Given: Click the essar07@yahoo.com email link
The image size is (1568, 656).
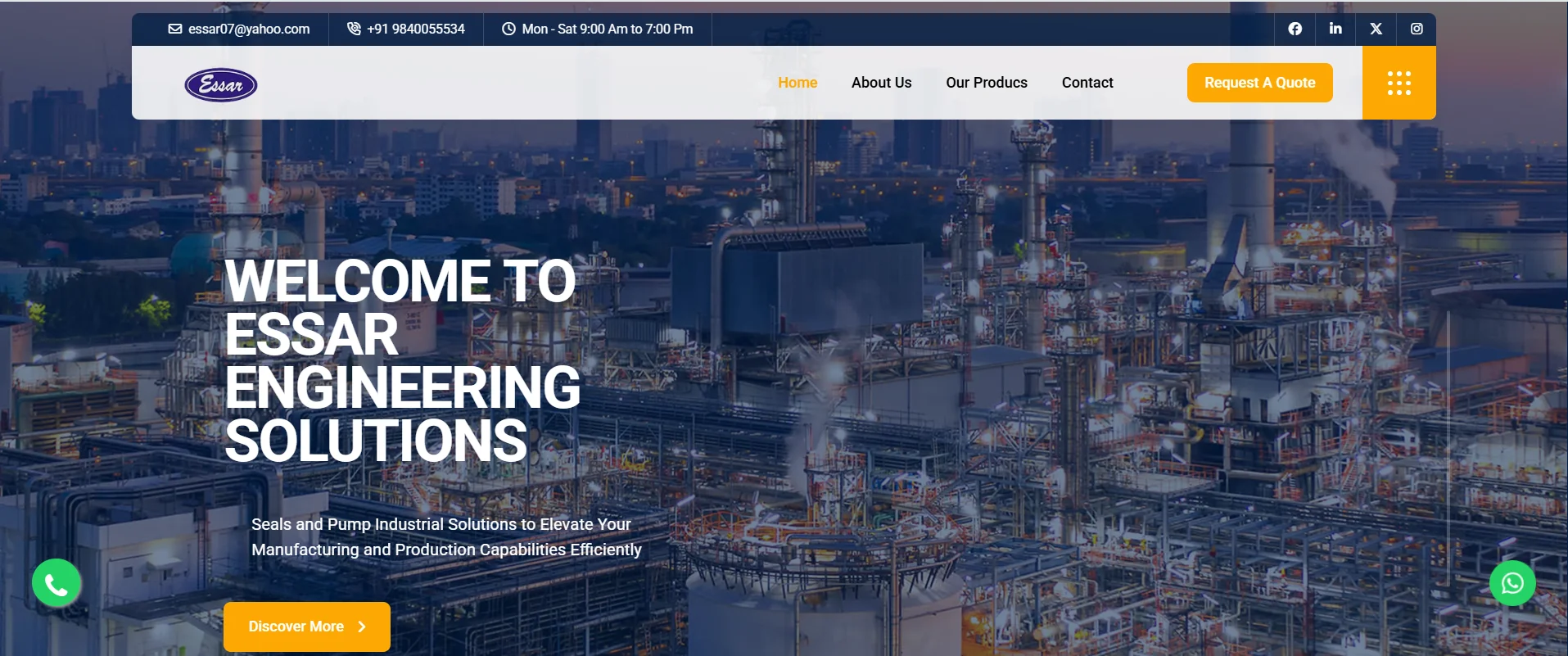Looking at the screenshot, I should [x=249, y=29].
